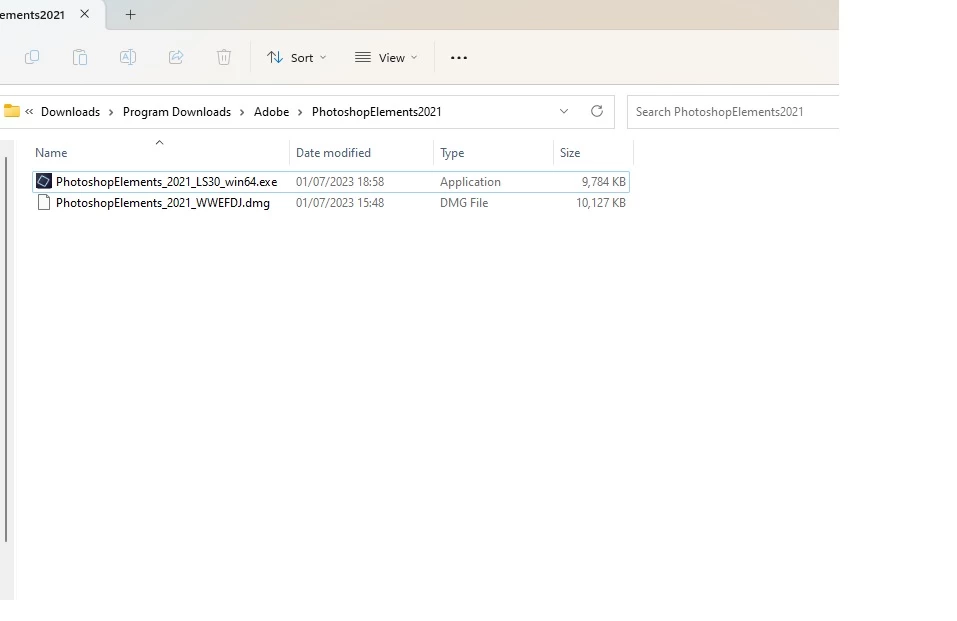Click the Refresh button
This screenshot has width=957, height=621.
(597, 111)
